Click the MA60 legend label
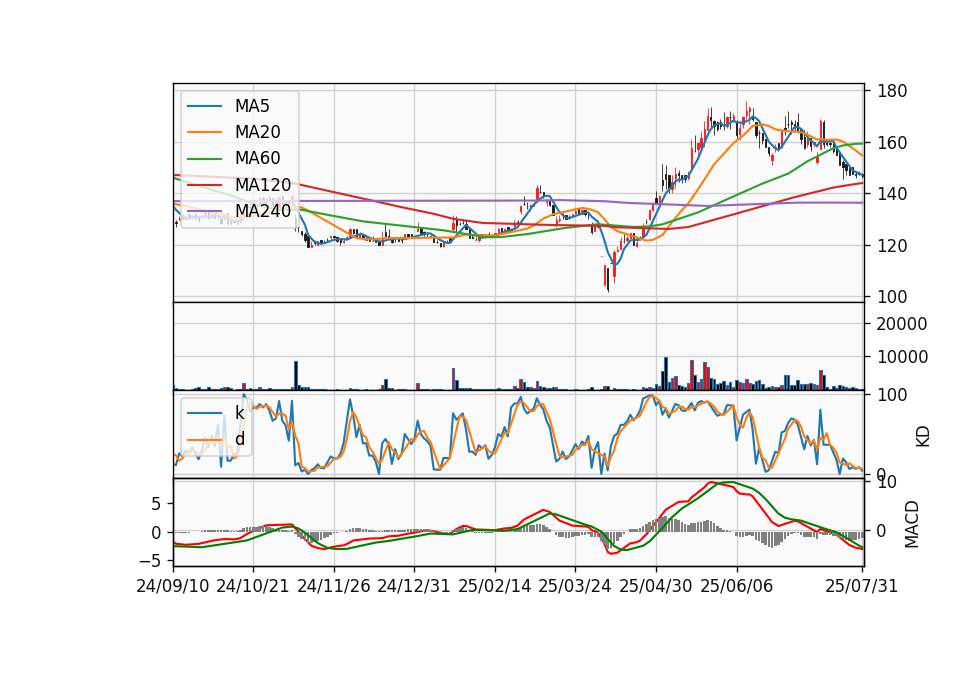 tap(257, 158)
